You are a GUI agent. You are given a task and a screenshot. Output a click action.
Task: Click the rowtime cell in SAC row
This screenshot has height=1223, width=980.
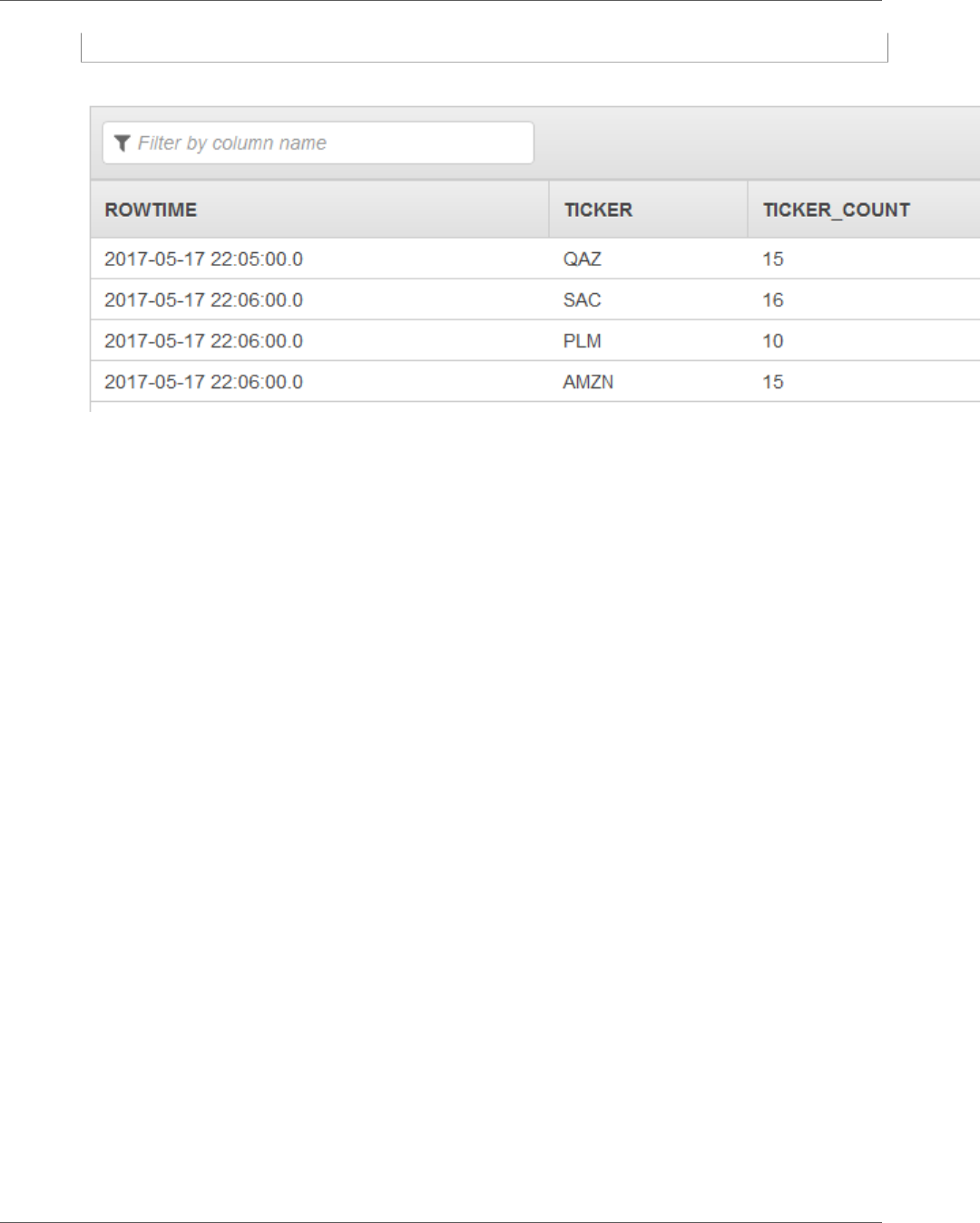click(x=319, y=299)
